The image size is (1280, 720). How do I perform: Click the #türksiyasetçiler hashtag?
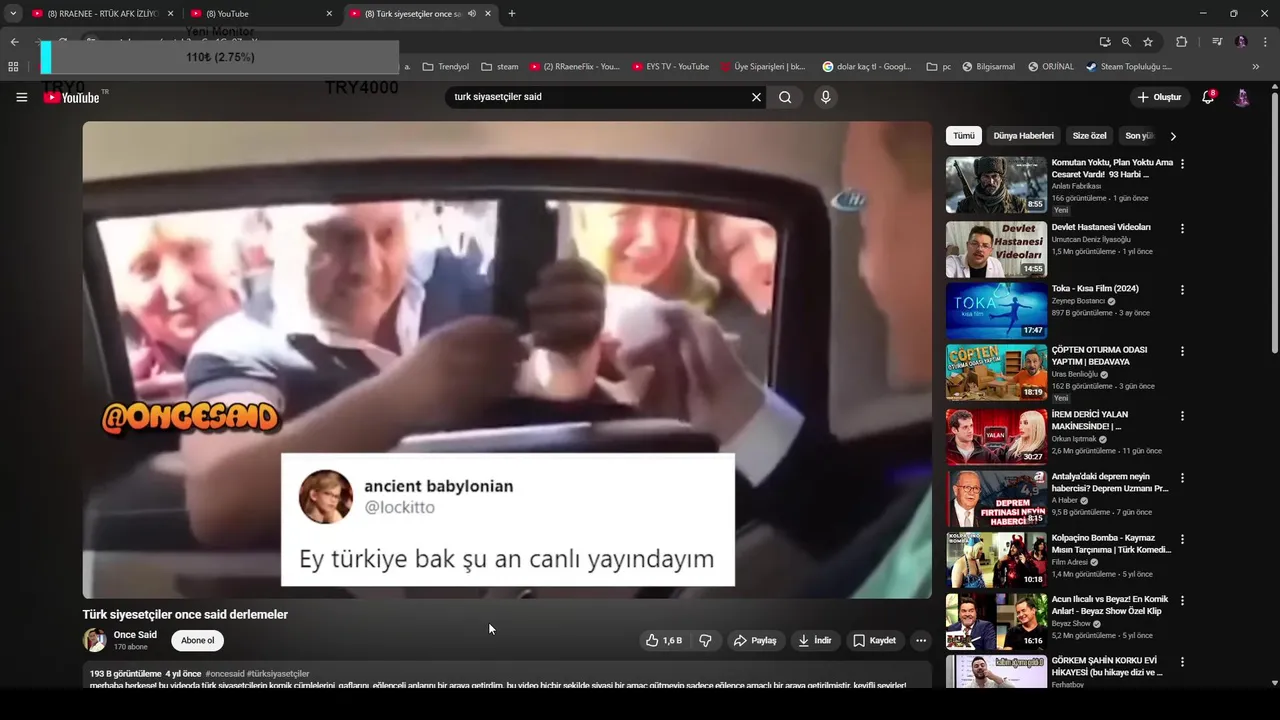278,674
